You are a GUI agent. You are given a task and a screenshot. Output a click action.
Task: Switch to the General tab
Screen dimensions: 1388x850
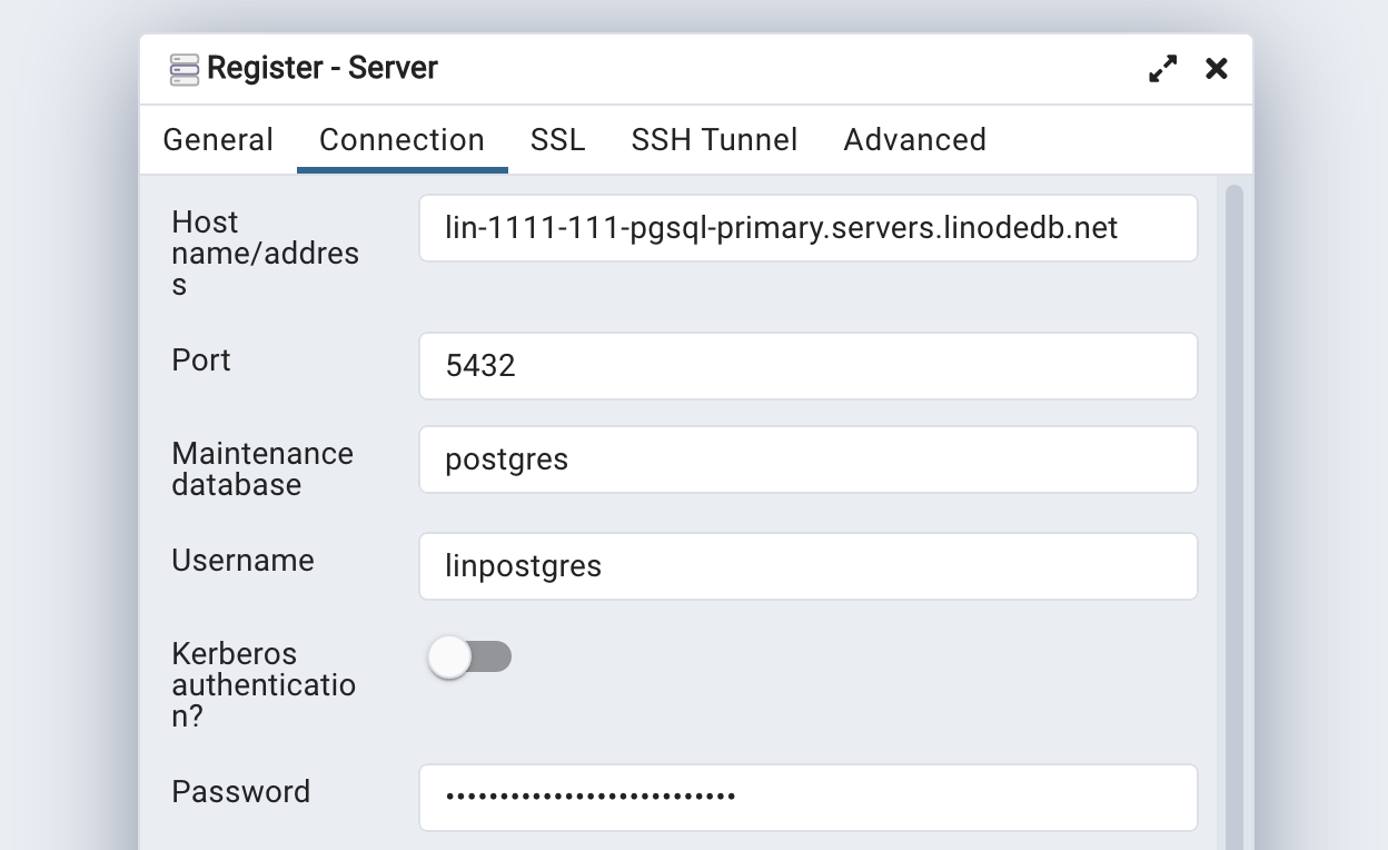coord(218,140)
